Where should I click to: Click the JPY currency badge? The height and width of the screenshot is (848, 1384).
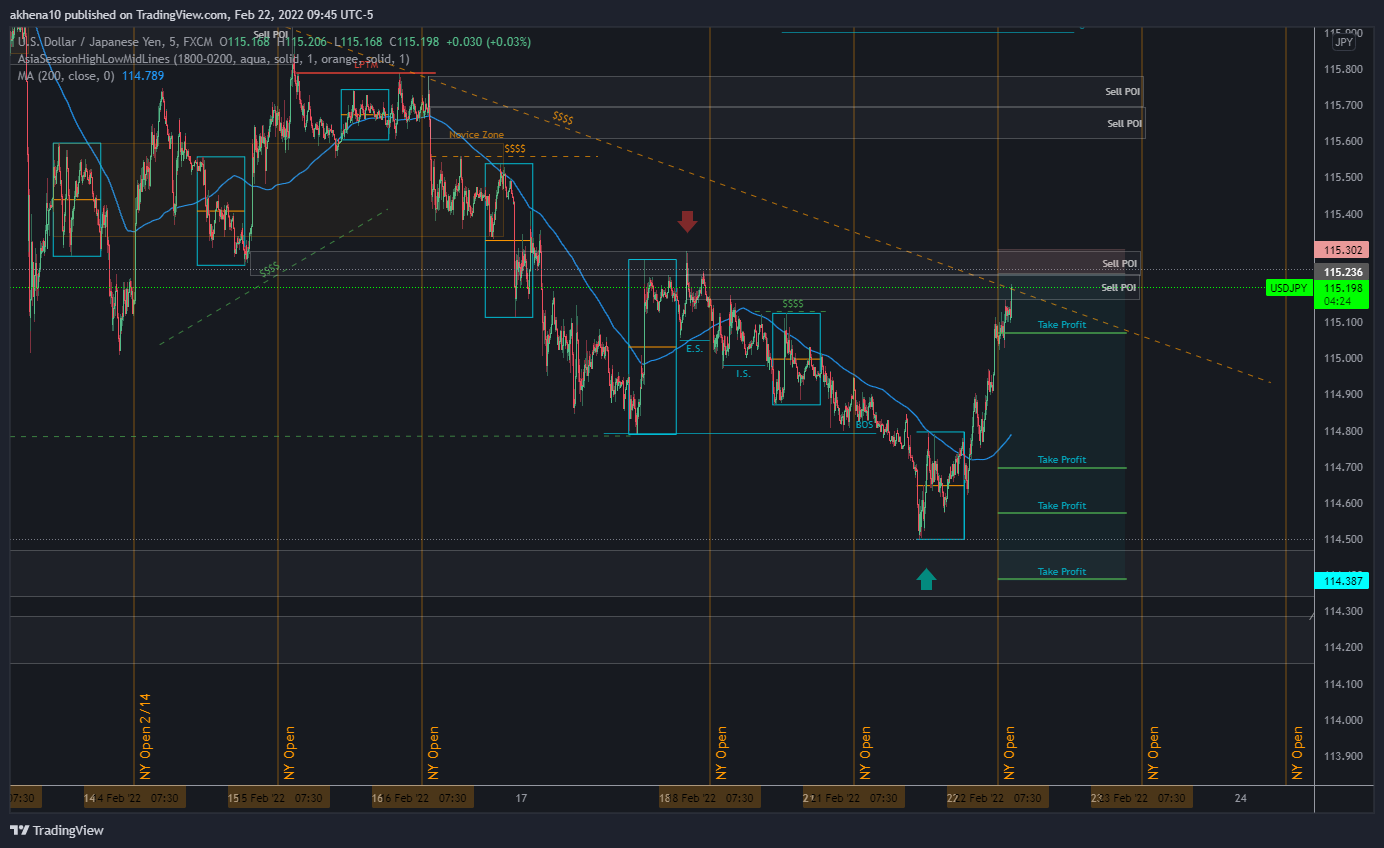tap(1345, 42)
